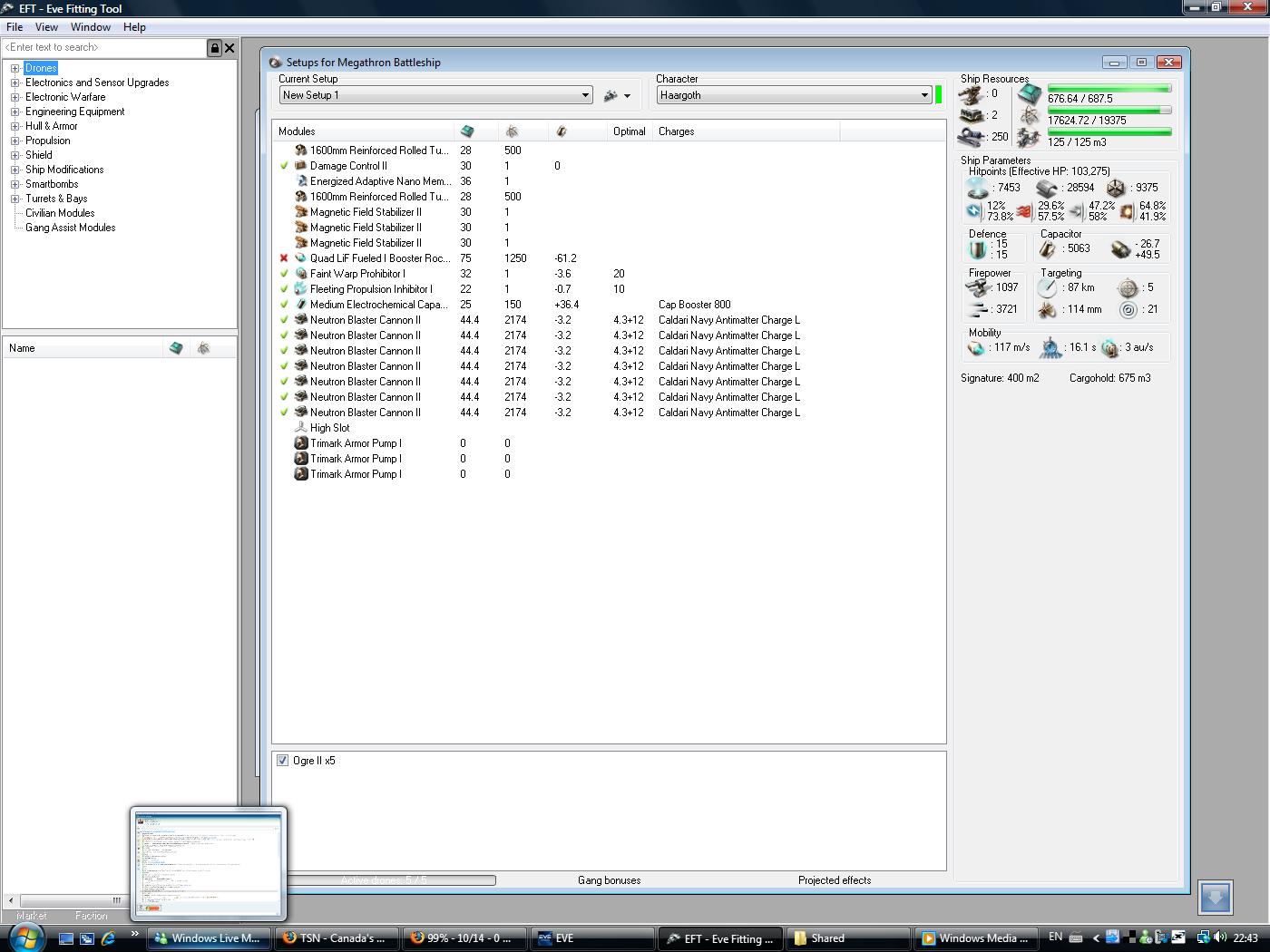Click the targeting range icon showing 87 km

click(x=1048, y=287)
